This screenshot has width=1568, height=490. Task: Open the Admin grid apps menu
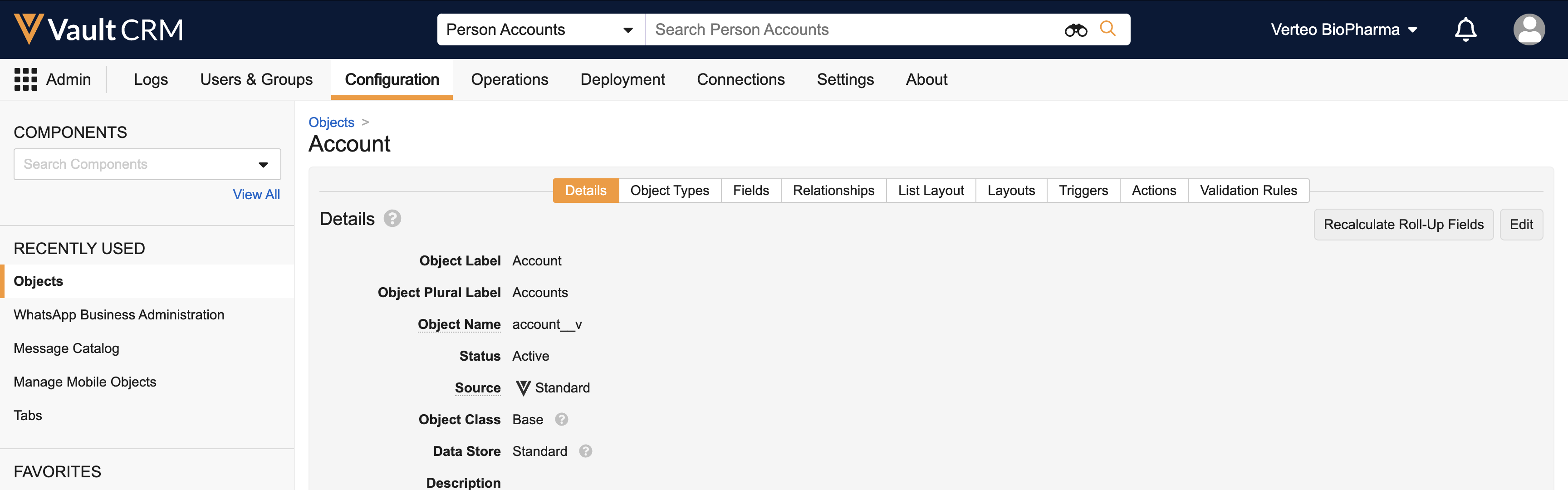25,80
